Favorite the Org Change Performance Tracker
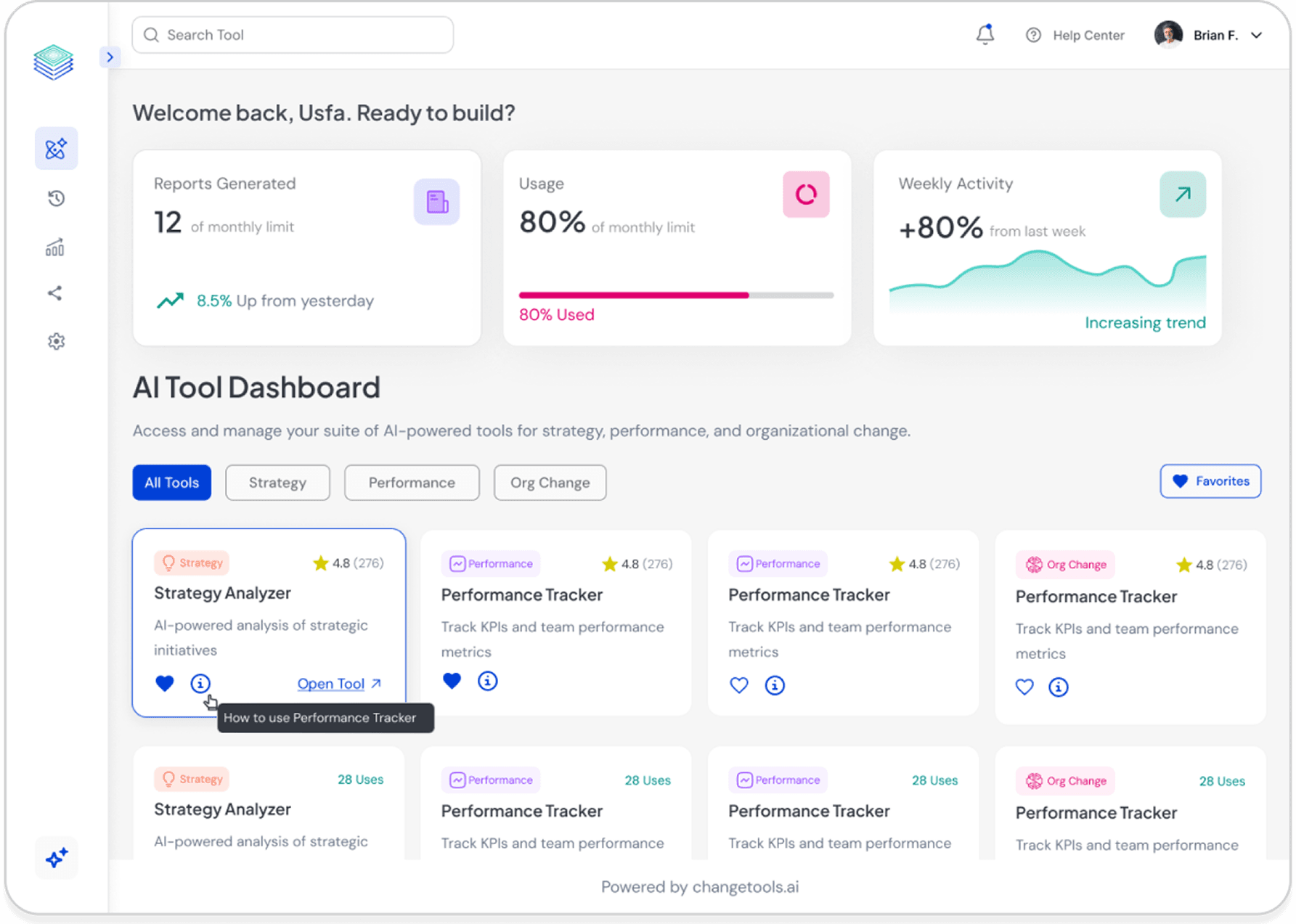Viewport: 1296px width, 924px height. coord(1024,687)
